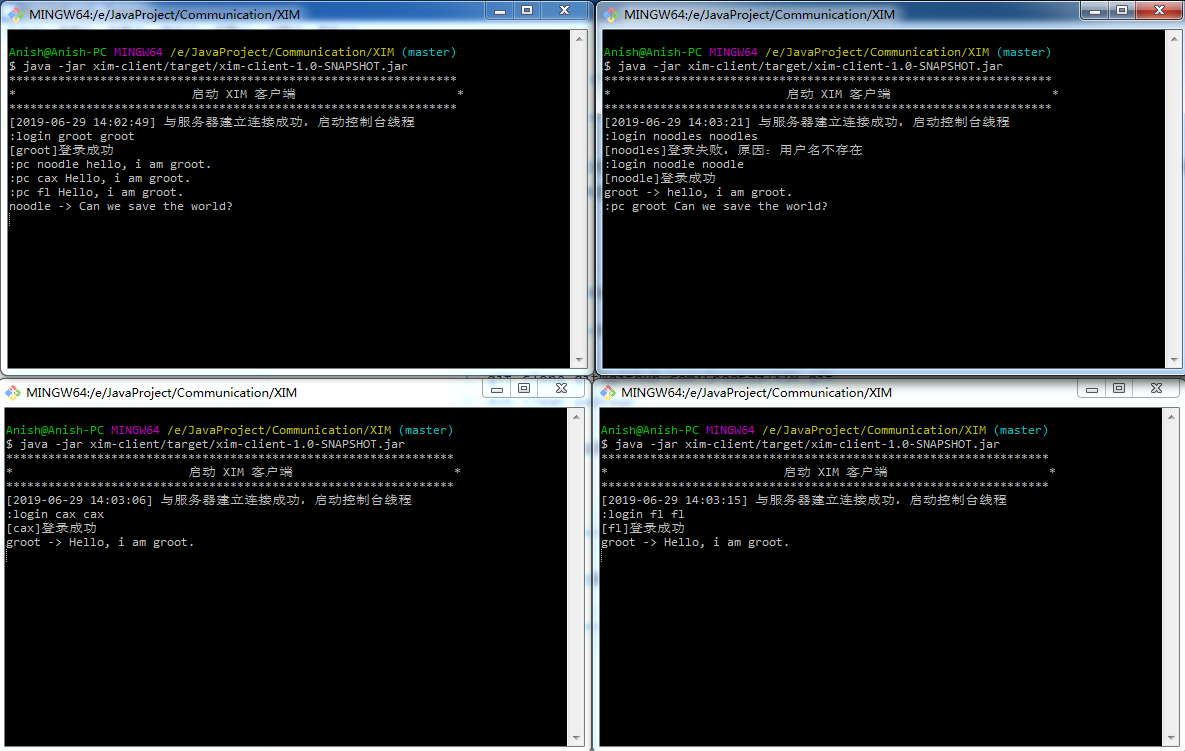Click the line "[cax]登录成功"

[x=51, y=528]
